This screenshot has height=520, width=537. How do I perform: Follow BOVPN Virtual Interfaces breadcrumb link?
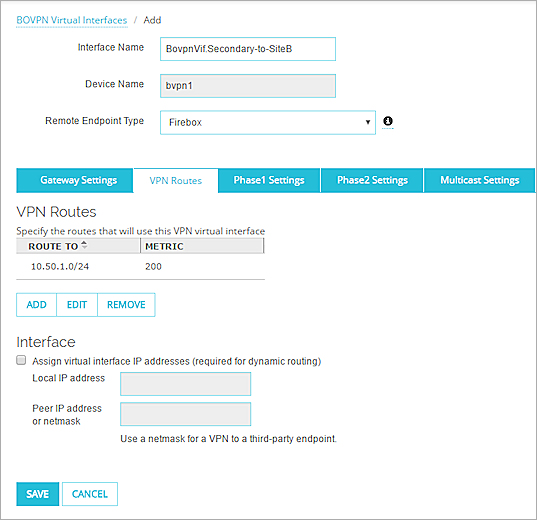(x=72, y=20)
